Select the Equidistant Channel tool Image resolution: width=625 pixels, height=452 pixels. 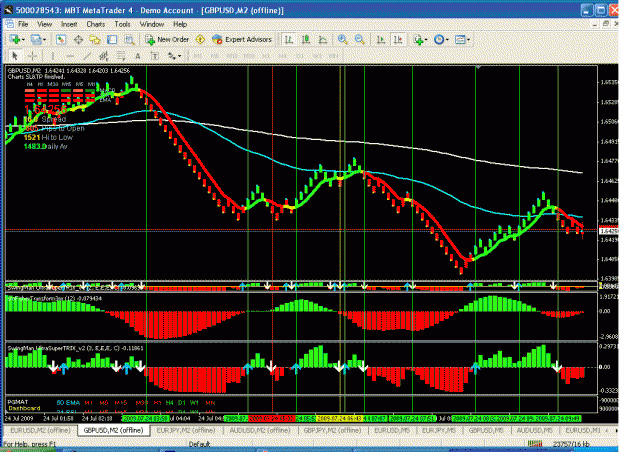104,56
